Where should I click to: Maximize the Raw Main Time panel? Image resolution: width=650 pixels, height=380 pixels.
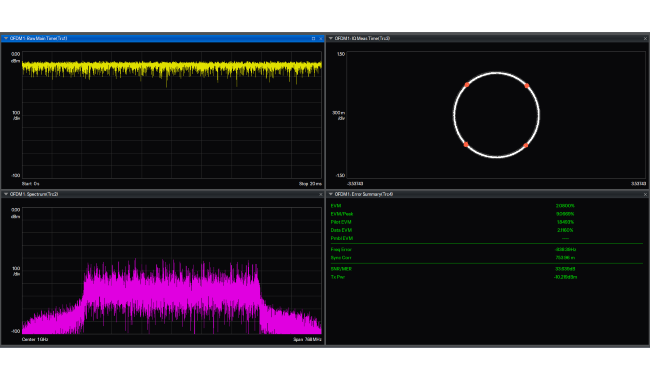[x=313, y=39]
